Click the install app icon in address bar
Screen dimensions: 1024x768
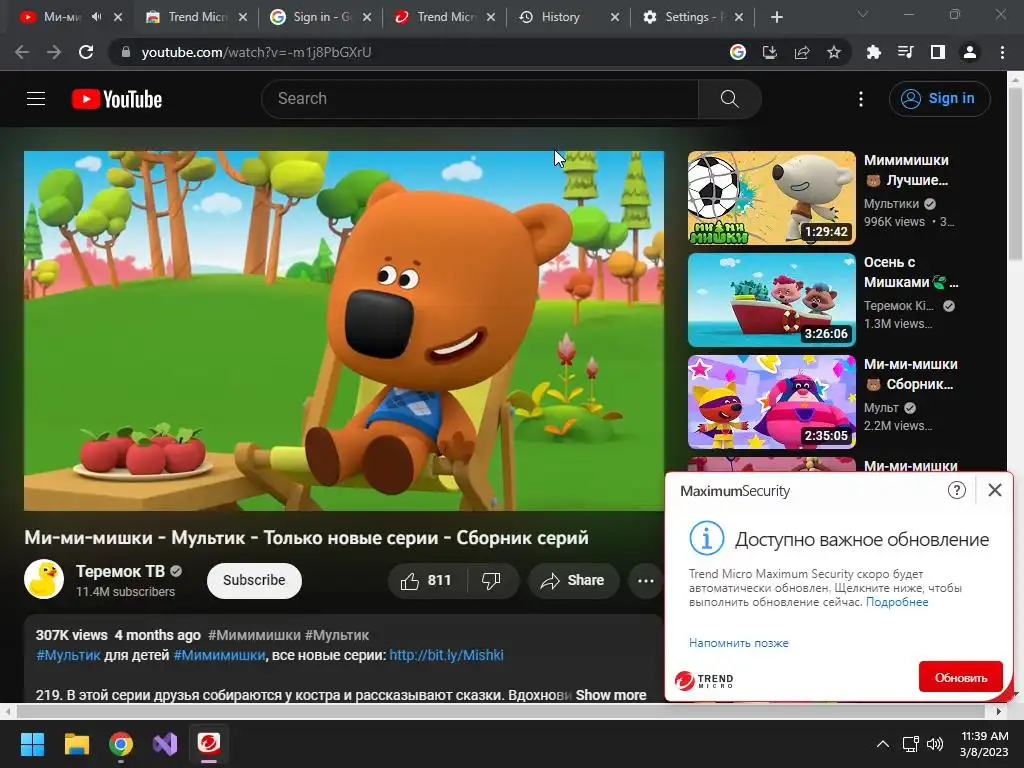[x=770, y=52]
